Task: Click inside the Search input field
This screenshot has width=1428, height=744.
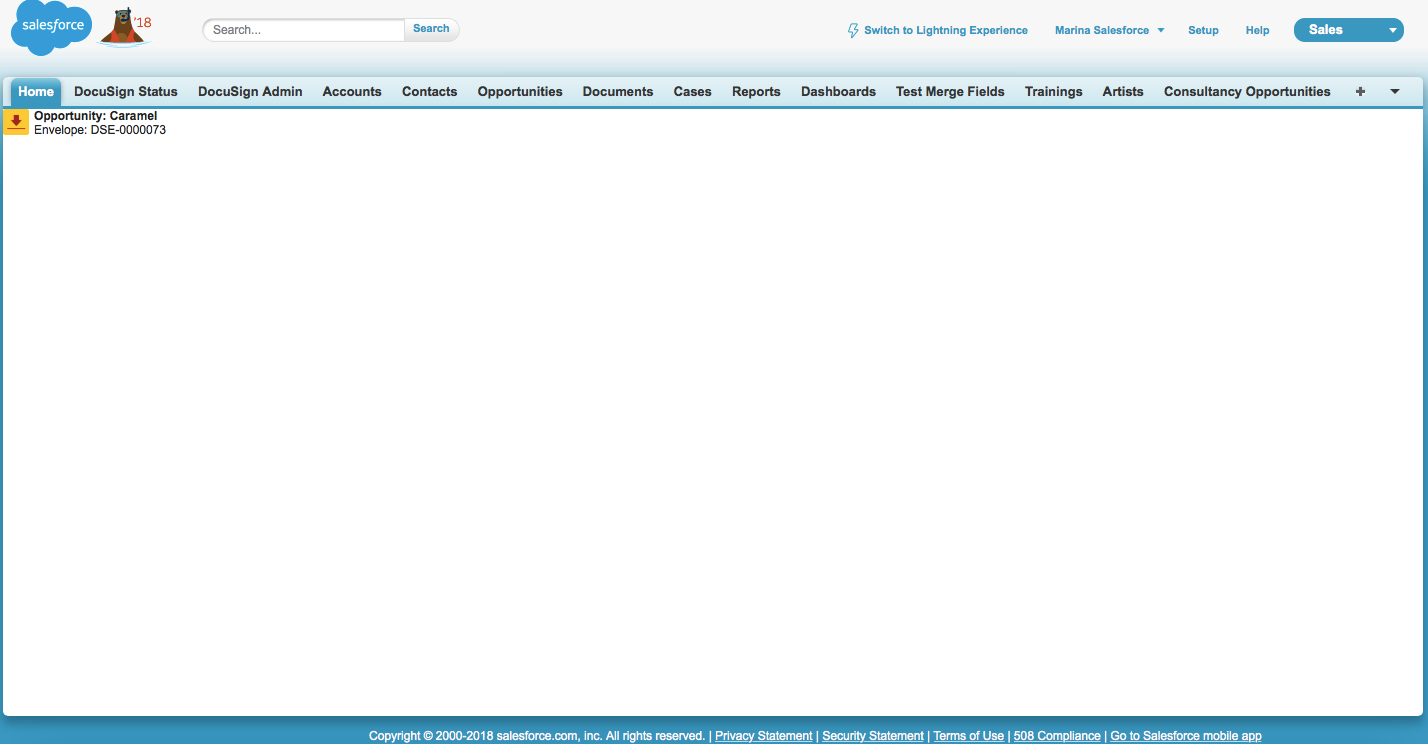Action: [x=300, y=29]
